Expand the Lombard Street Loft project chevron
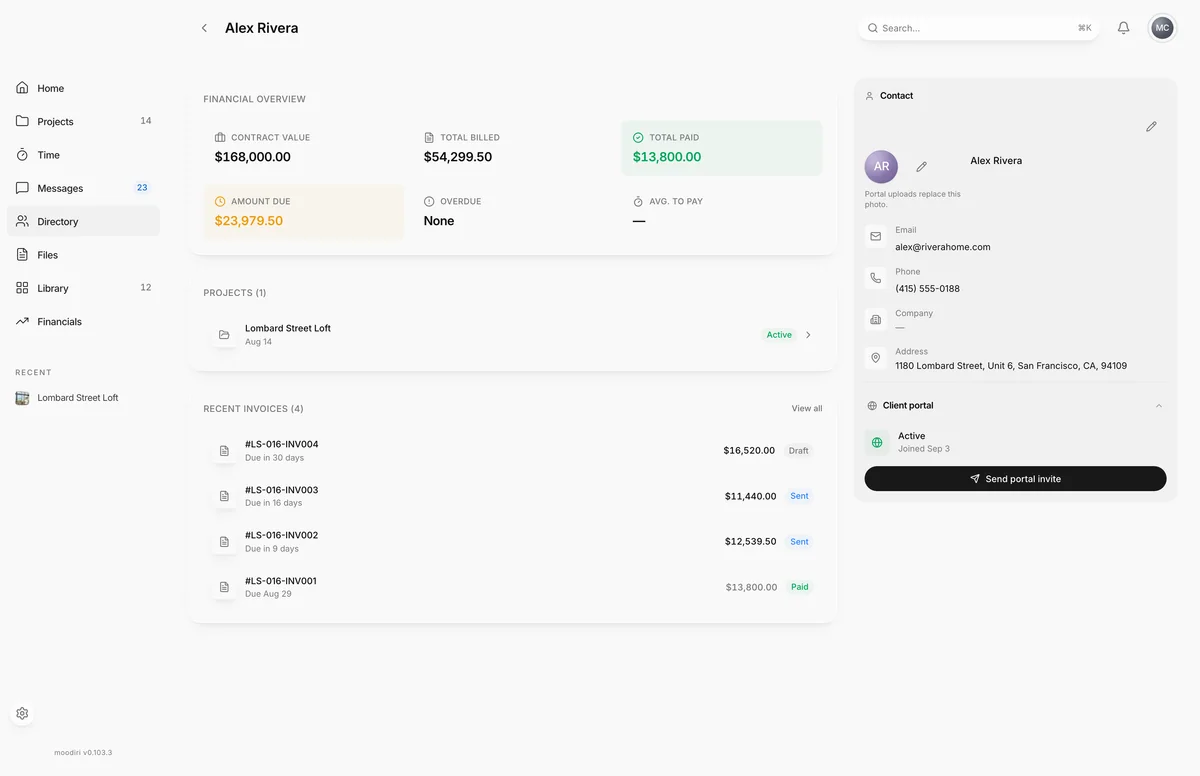This screenshot has width=1200, height=776. (x=808, y=335)
